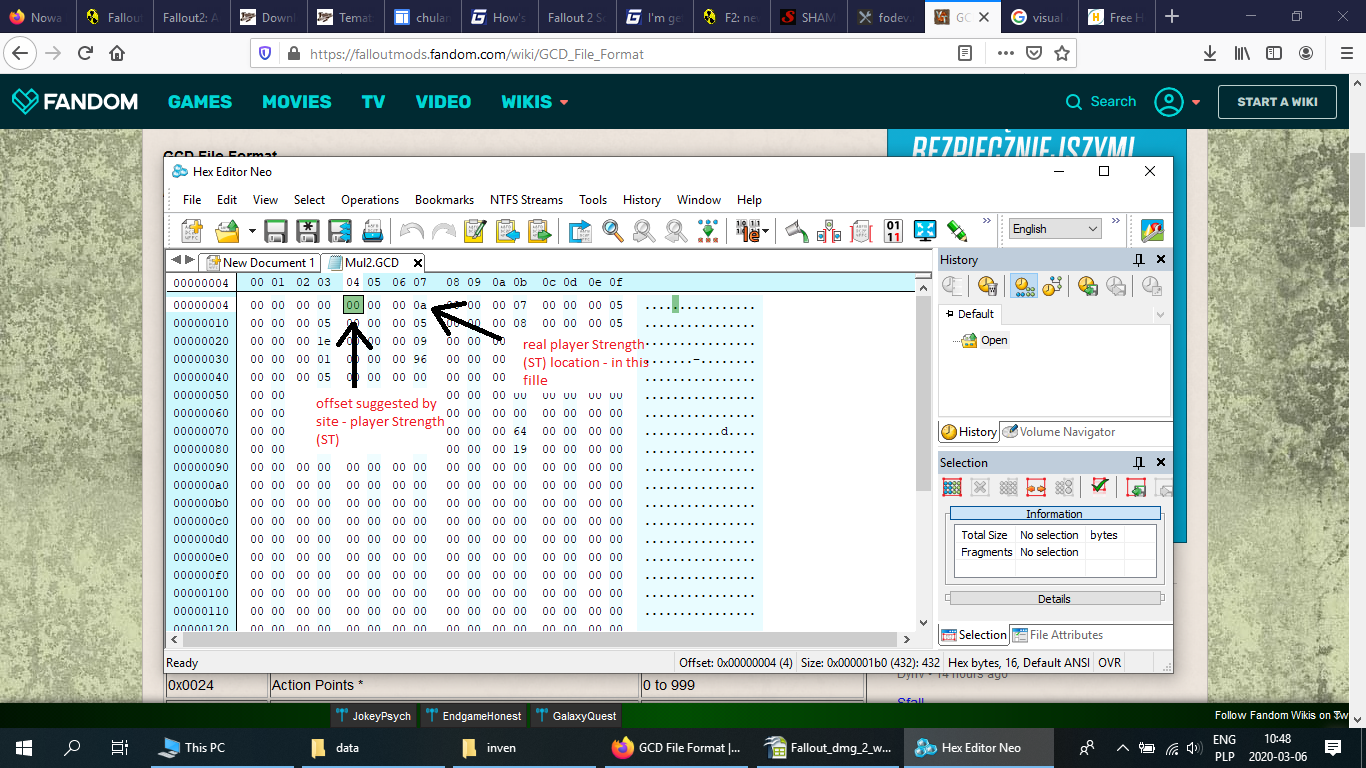
Task: Open the Operations menu
Action: tap(370, 199)
